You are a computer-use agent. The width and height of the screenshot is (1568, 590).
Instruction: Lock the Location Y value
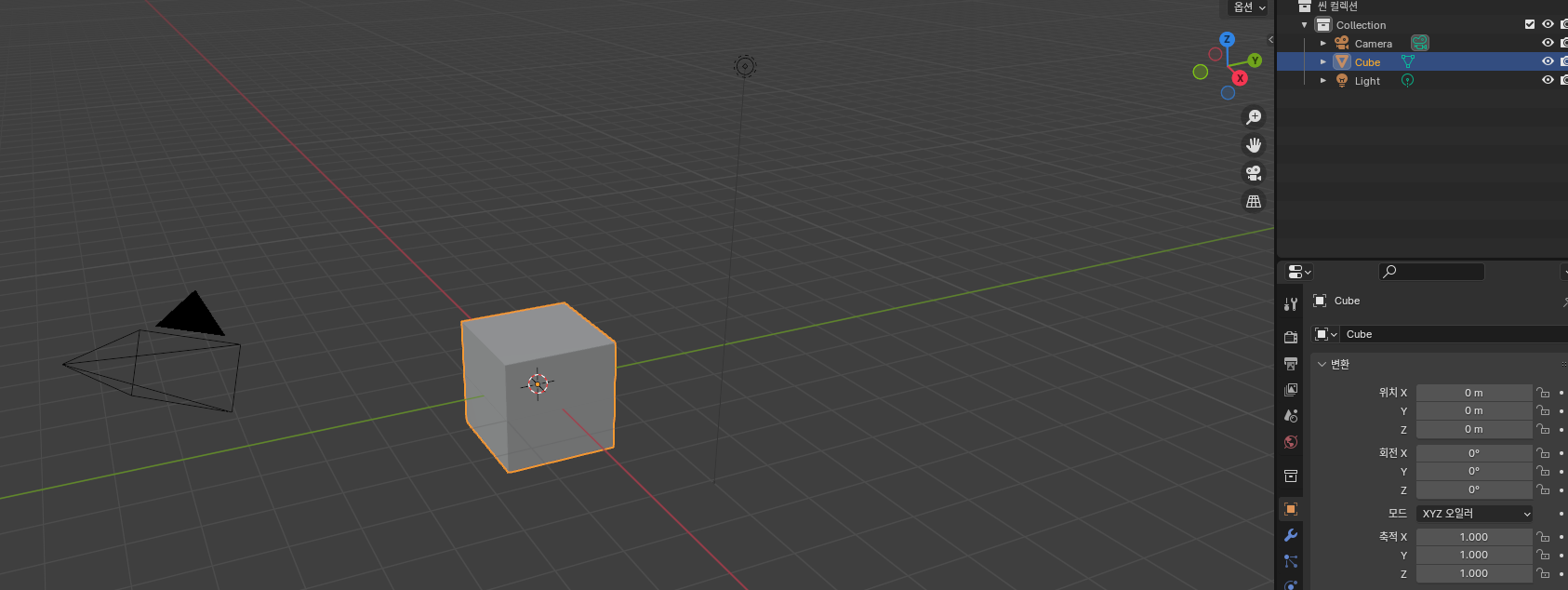(1543, 410)
